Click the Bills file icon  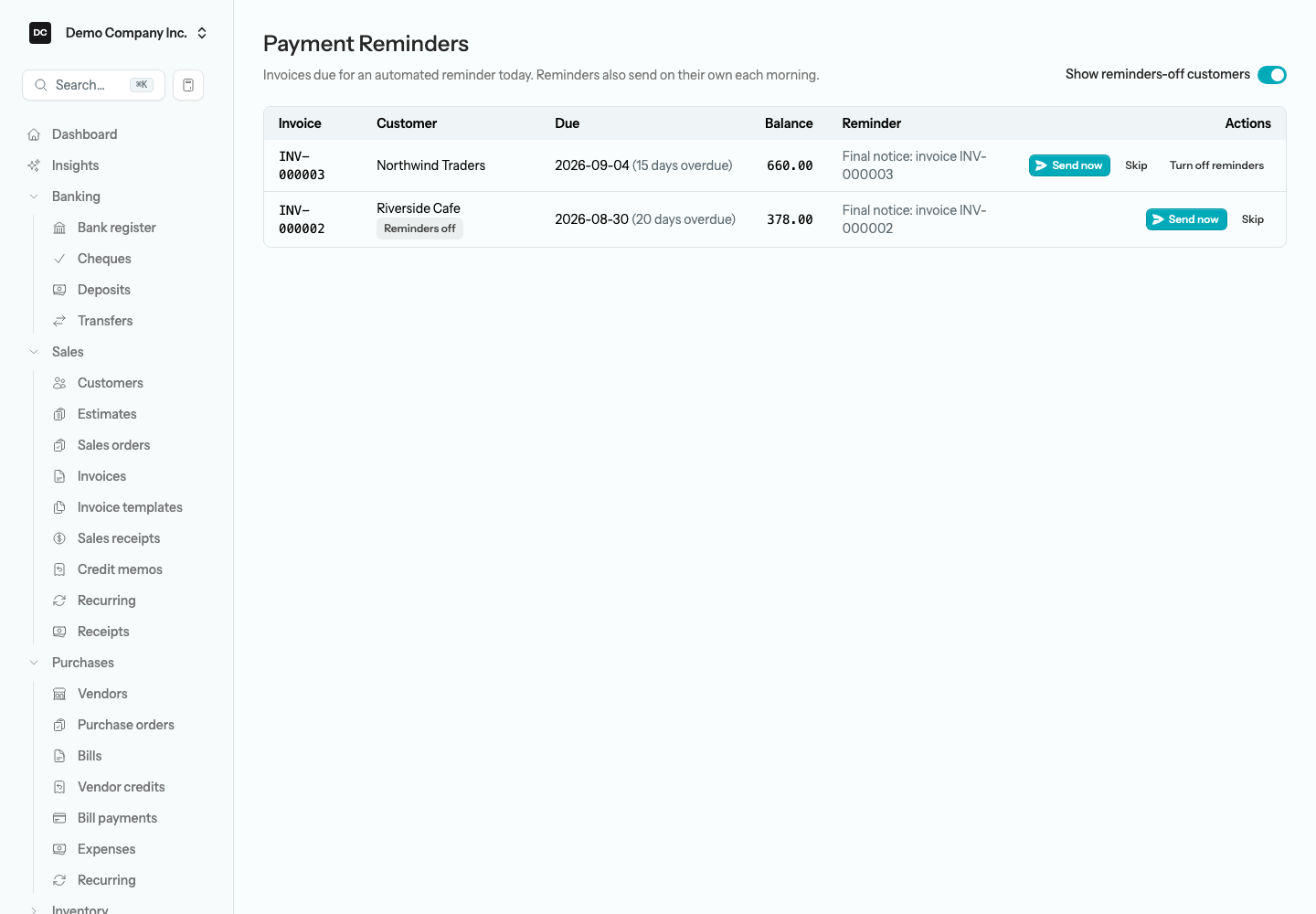click(59, 756)
